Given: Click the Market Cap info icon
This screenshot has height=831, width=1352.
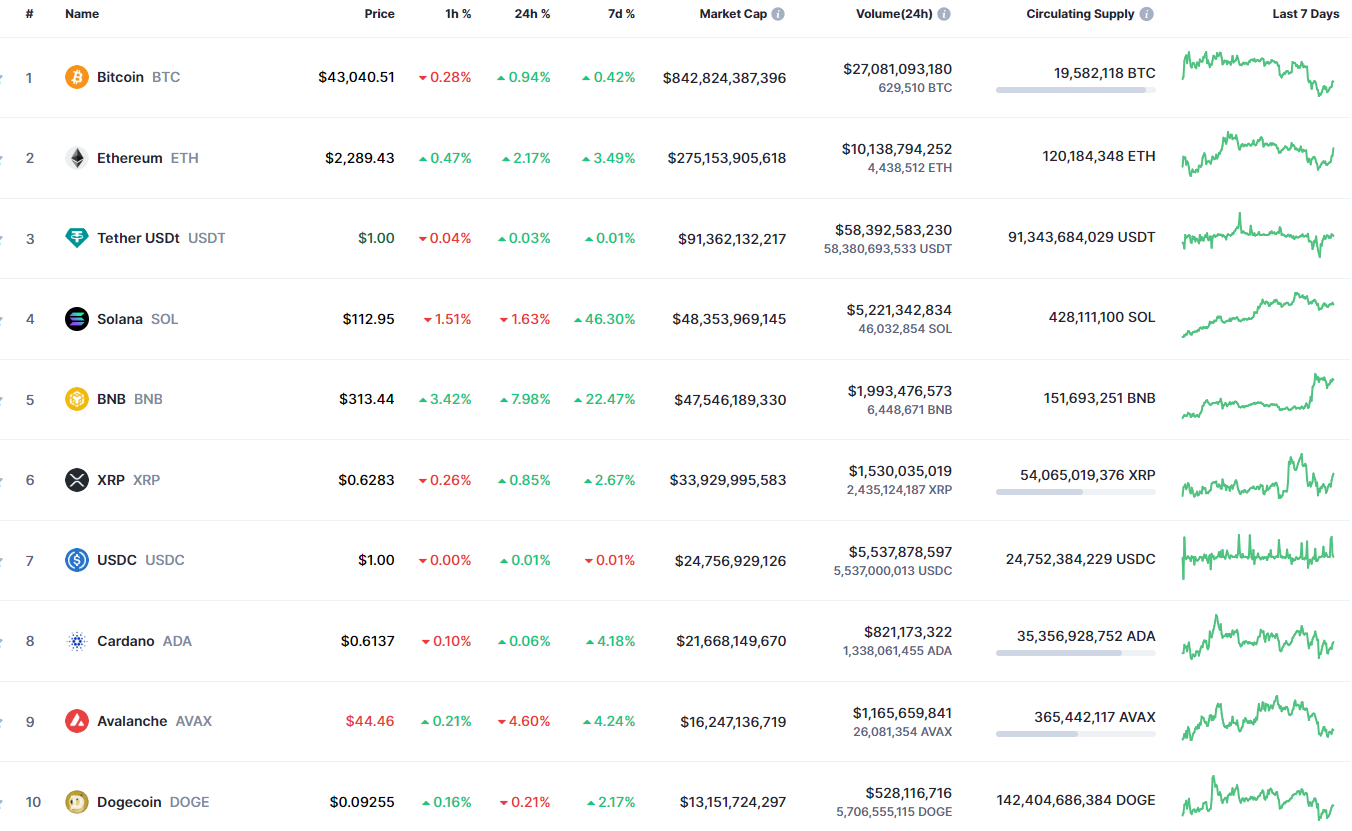Looking at the screenshot, I should (x=778, y=14).
